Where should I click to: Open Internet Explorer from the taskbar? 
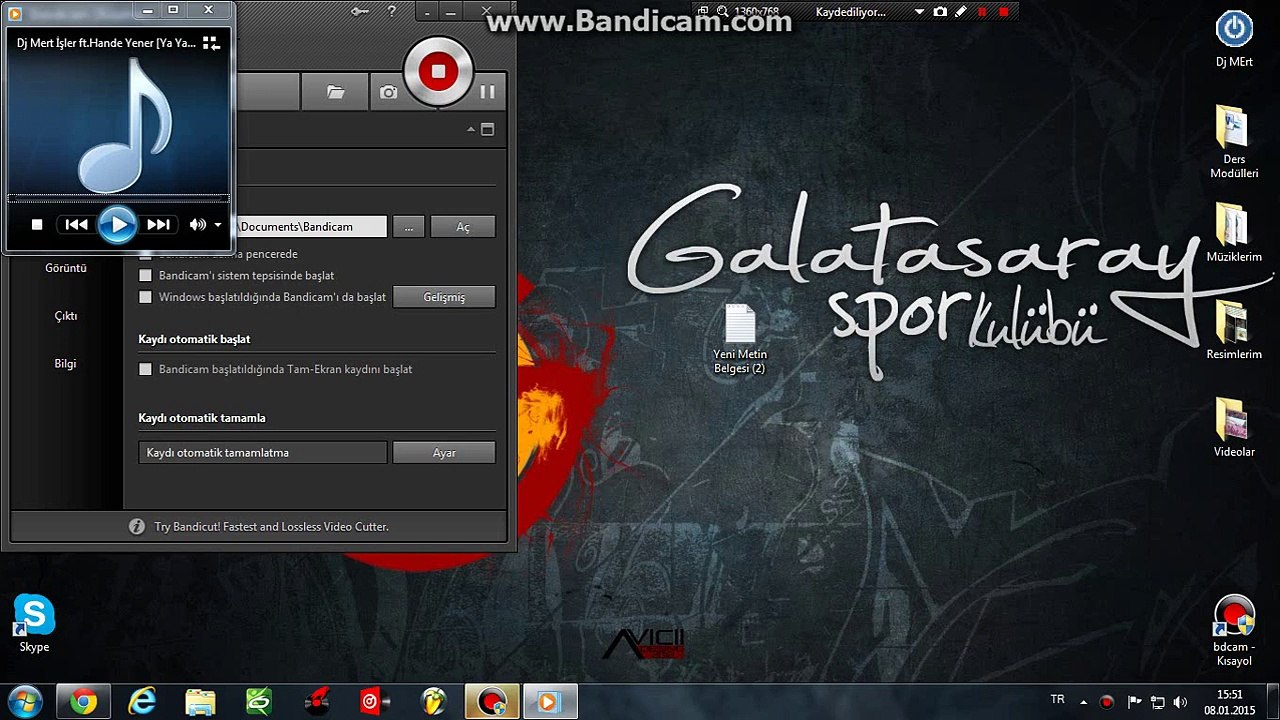142,702
